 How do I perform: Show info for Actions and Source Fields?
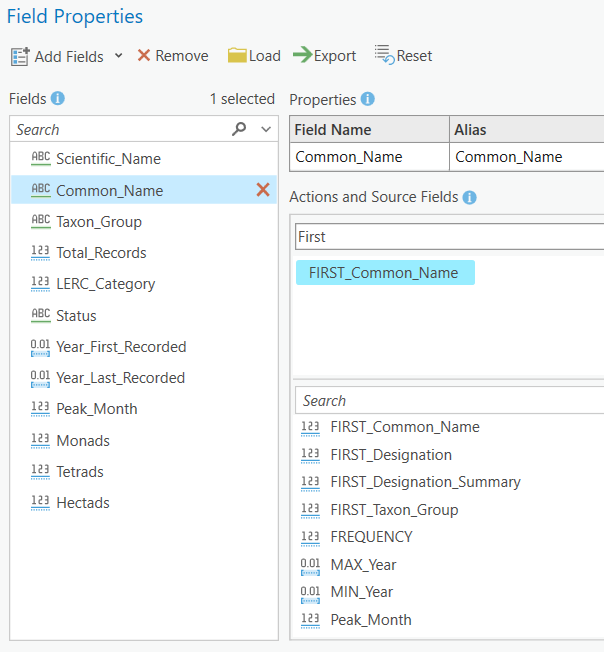coord(470,197)
